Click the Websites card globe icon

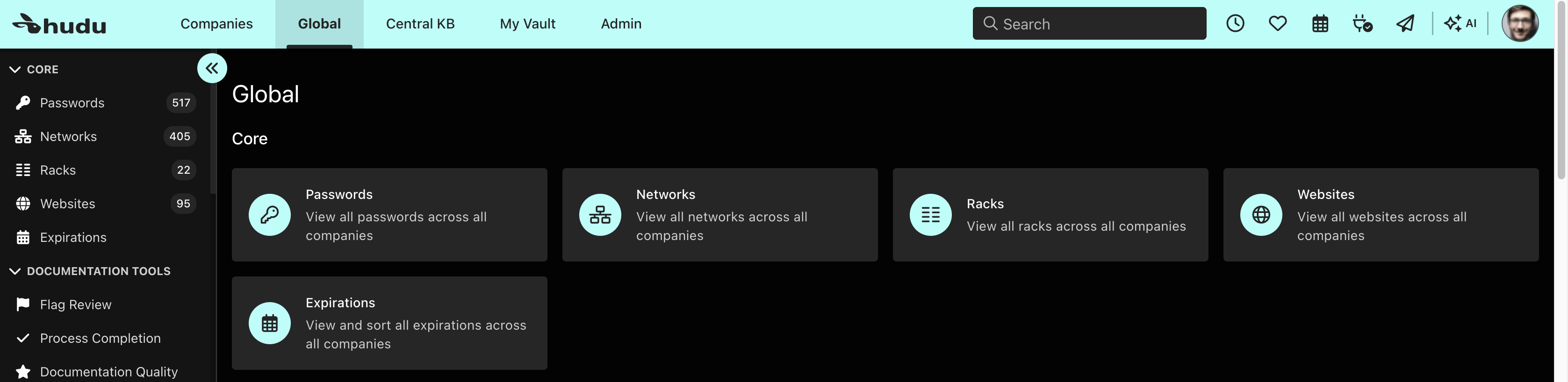pyautogui.click(x=1260, y=215)
